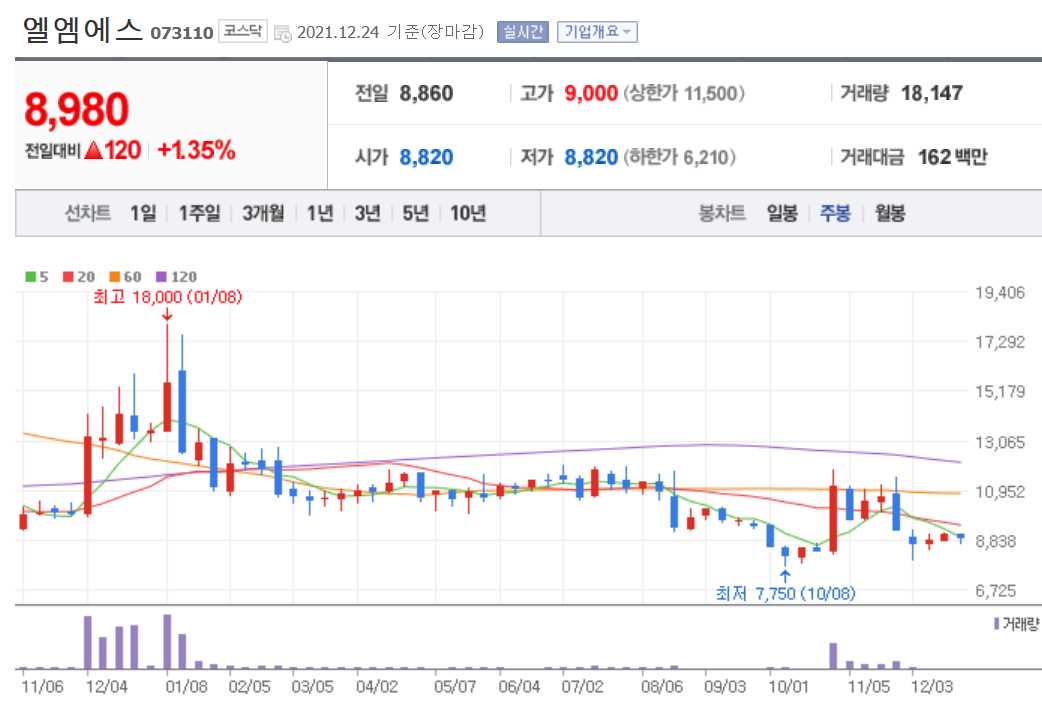Toggle the green 5-day moving average legend
This screenshot has width=1042, height=710.
coord(32,277)
